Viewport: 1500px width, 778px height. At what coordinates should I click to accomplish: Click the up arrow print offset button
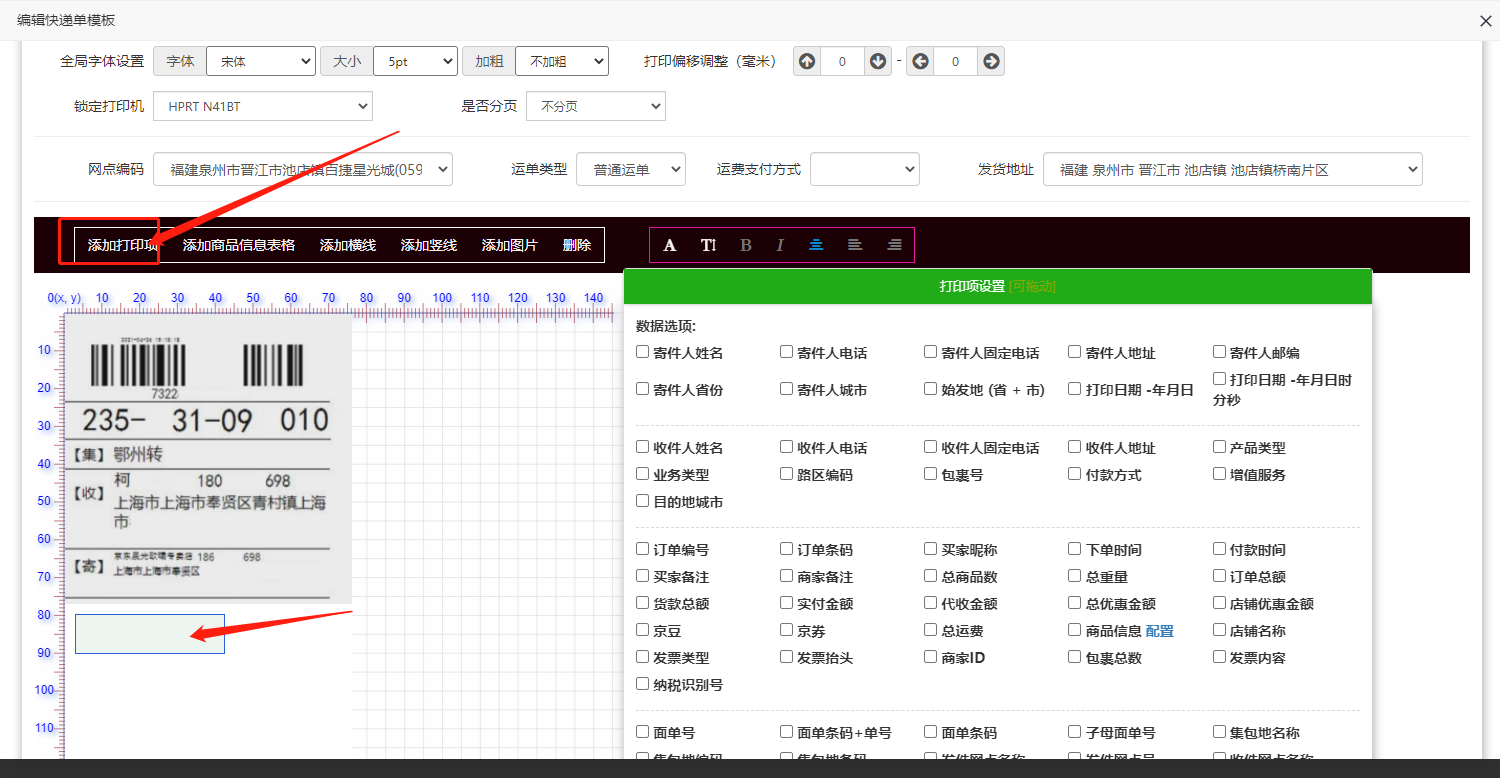807,62
